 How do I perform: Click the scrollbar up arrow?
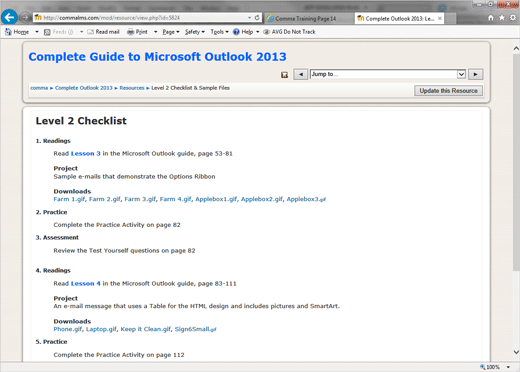[x=516, y=49]
